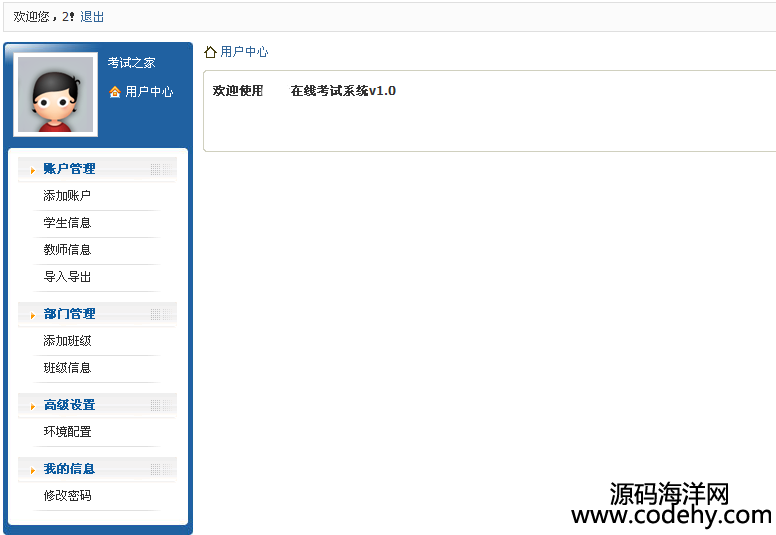Collapse the 账户管理 section header
The image size is (776, 535).
(x=97, y=169)
